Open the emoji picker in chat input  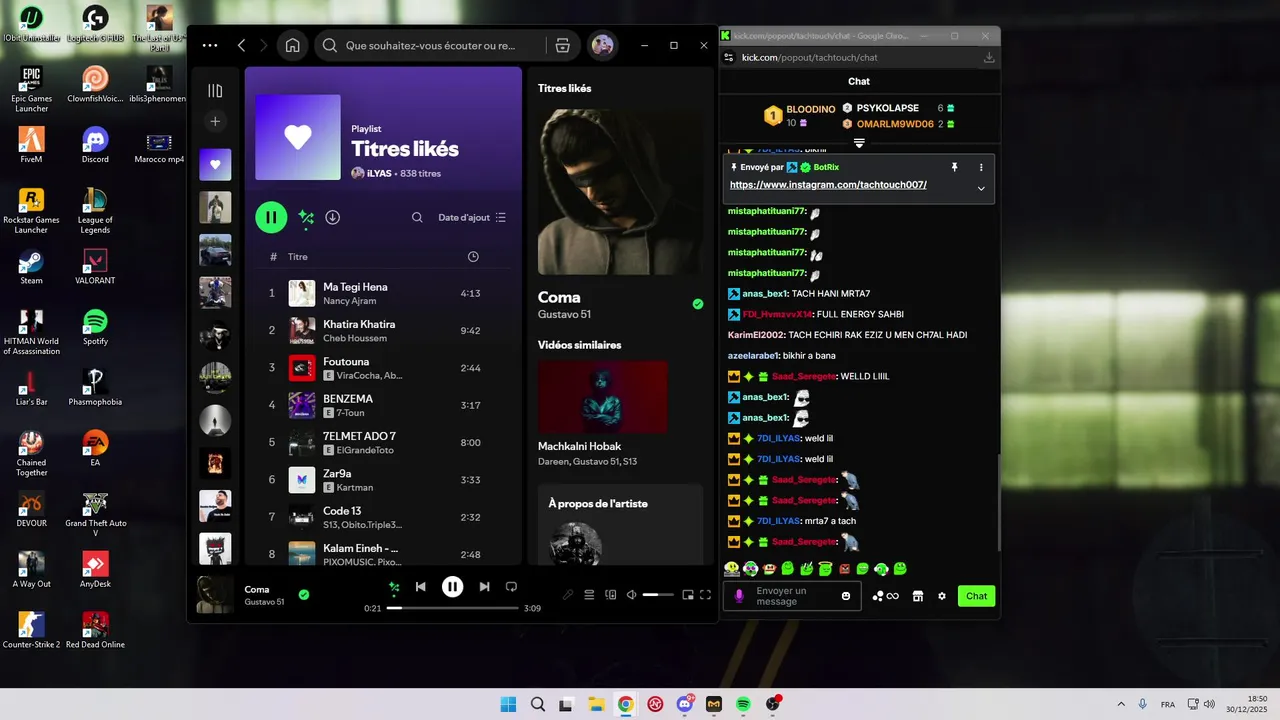[846, 596]
